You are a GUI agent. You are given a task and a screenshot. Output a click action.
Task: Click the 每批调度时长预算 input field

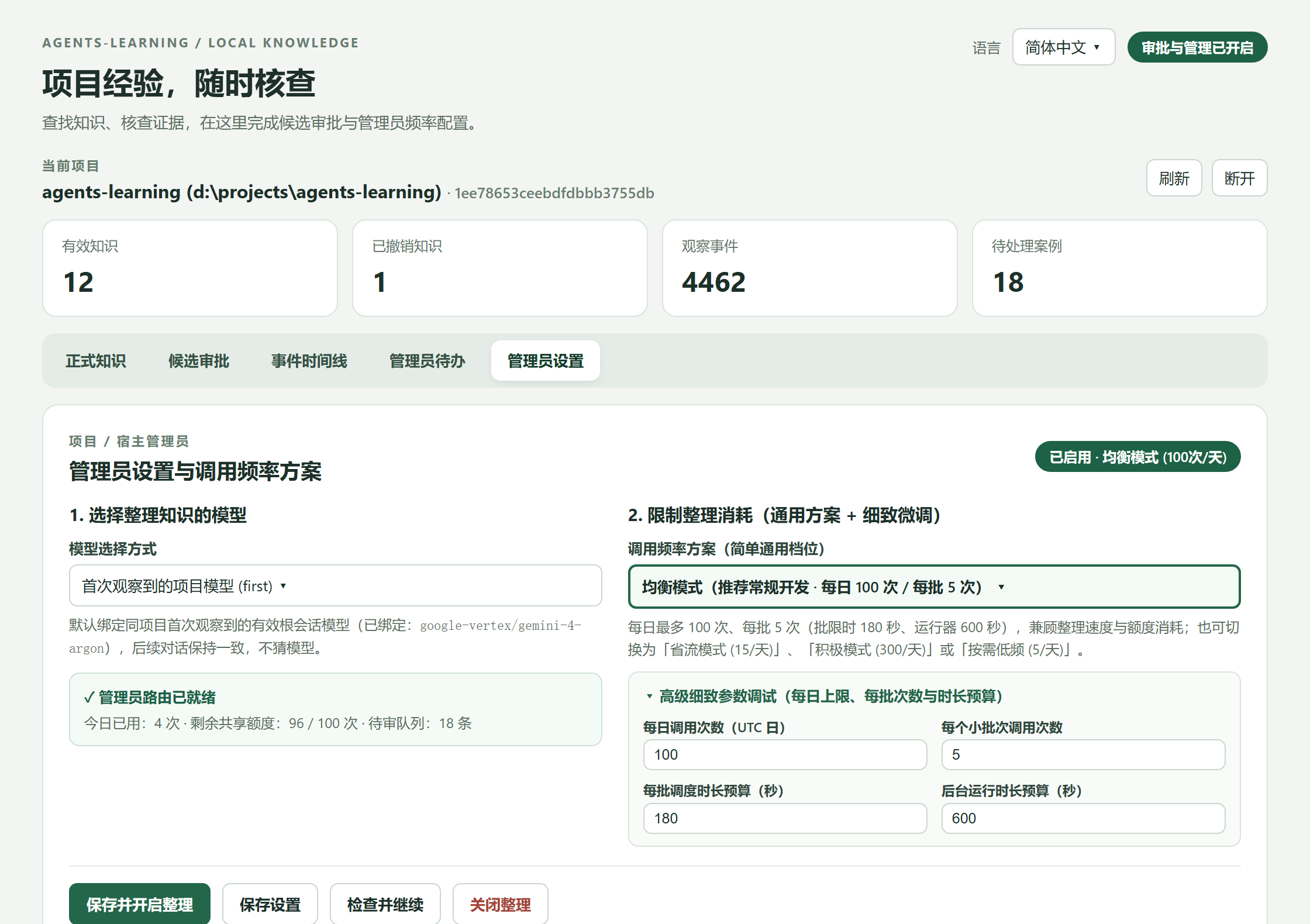pos(785,818)
